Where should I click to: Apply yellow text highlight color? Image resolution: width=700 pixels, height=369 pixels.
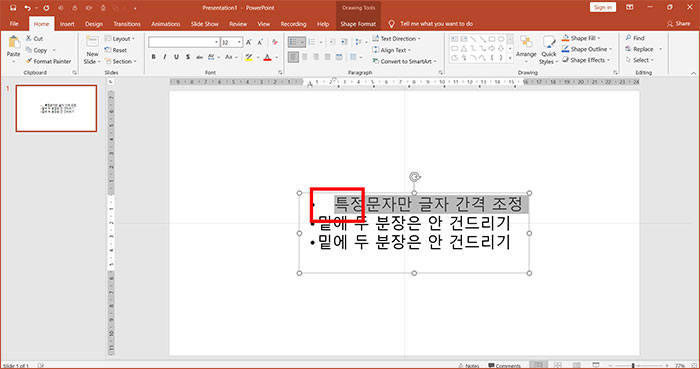click(x=249, y=57)
